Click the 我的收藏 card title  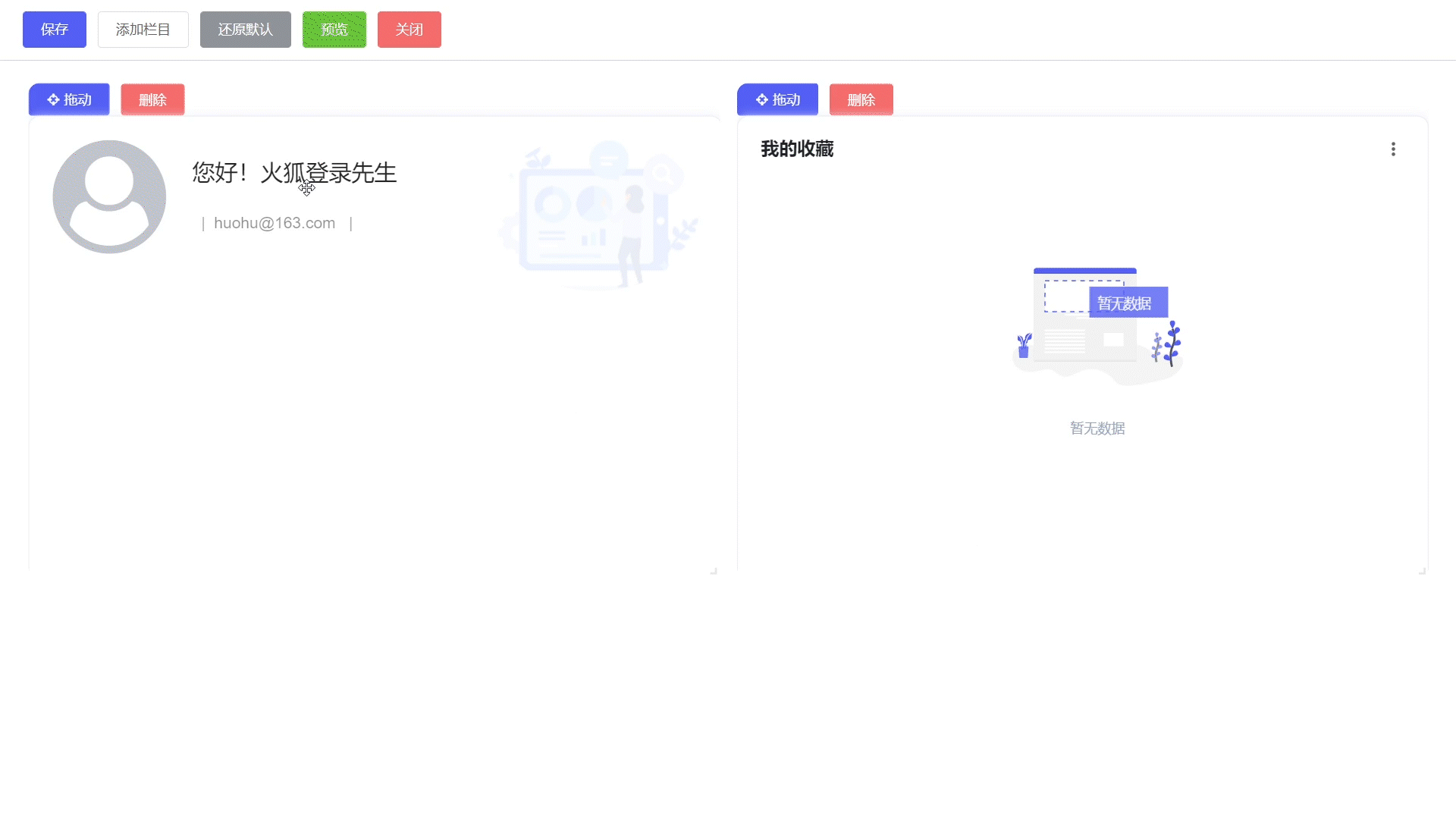pyautogui.click(x=797, y=149)
